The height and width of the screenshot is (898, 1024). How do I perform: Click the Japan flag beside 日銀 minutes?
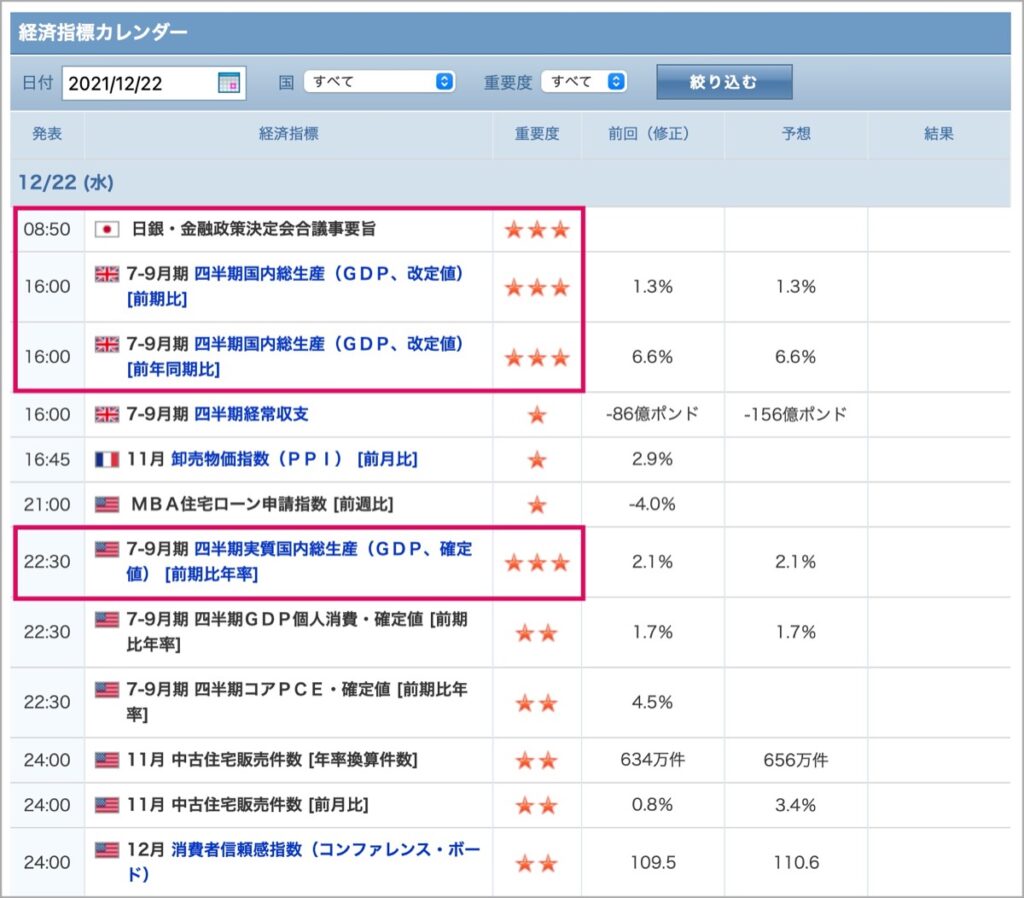click(x=106, y=229)
